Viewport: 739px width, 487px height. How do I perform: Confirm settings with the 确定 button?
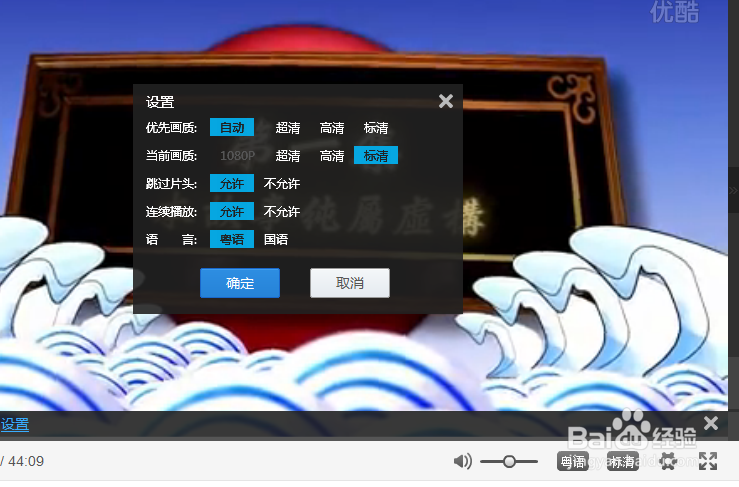click(x=240, y=283)
